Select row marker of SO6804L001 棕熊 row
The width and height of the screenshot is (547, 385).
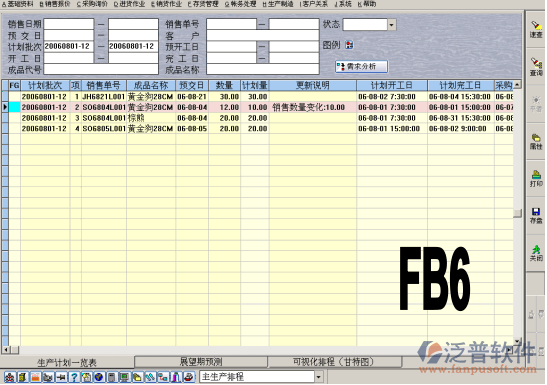(5, 118)
